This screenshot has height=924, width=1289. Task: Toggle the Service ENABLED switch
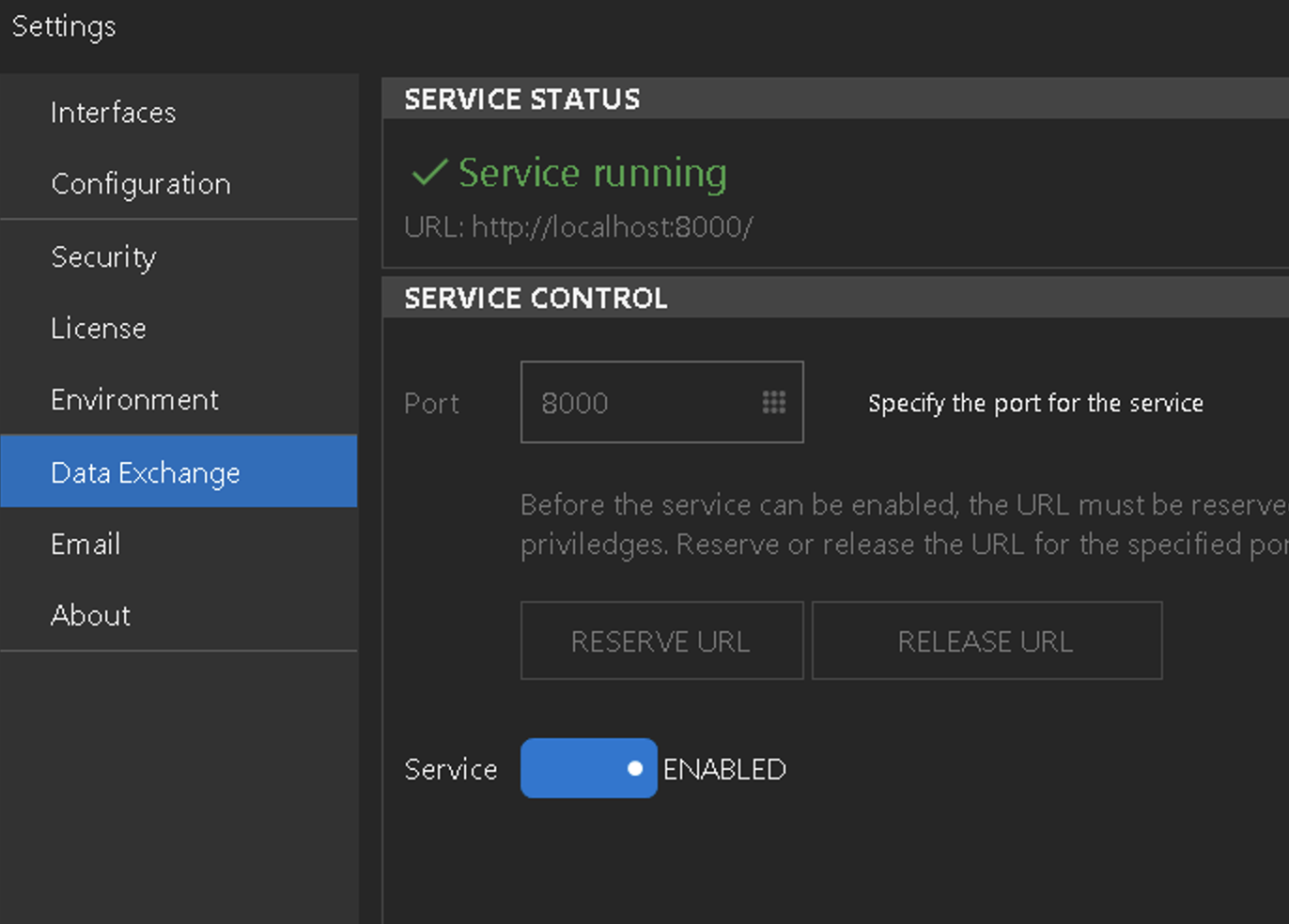tap(588, 768)
